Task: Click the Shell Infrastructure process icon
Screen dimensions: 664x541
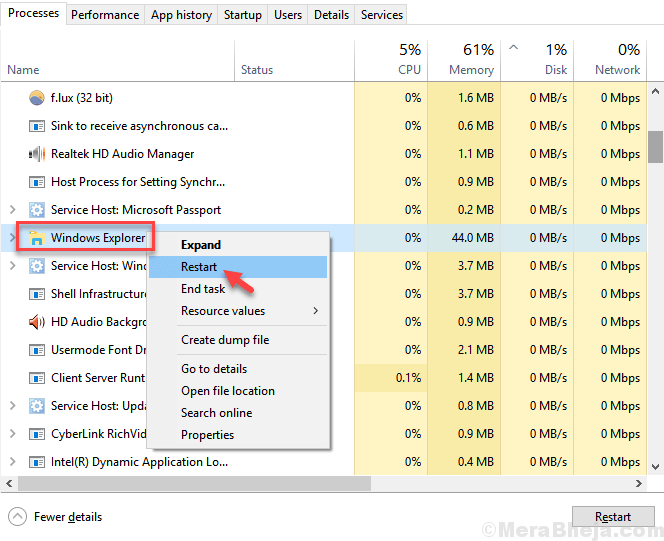Action: [x=37, y=294]
